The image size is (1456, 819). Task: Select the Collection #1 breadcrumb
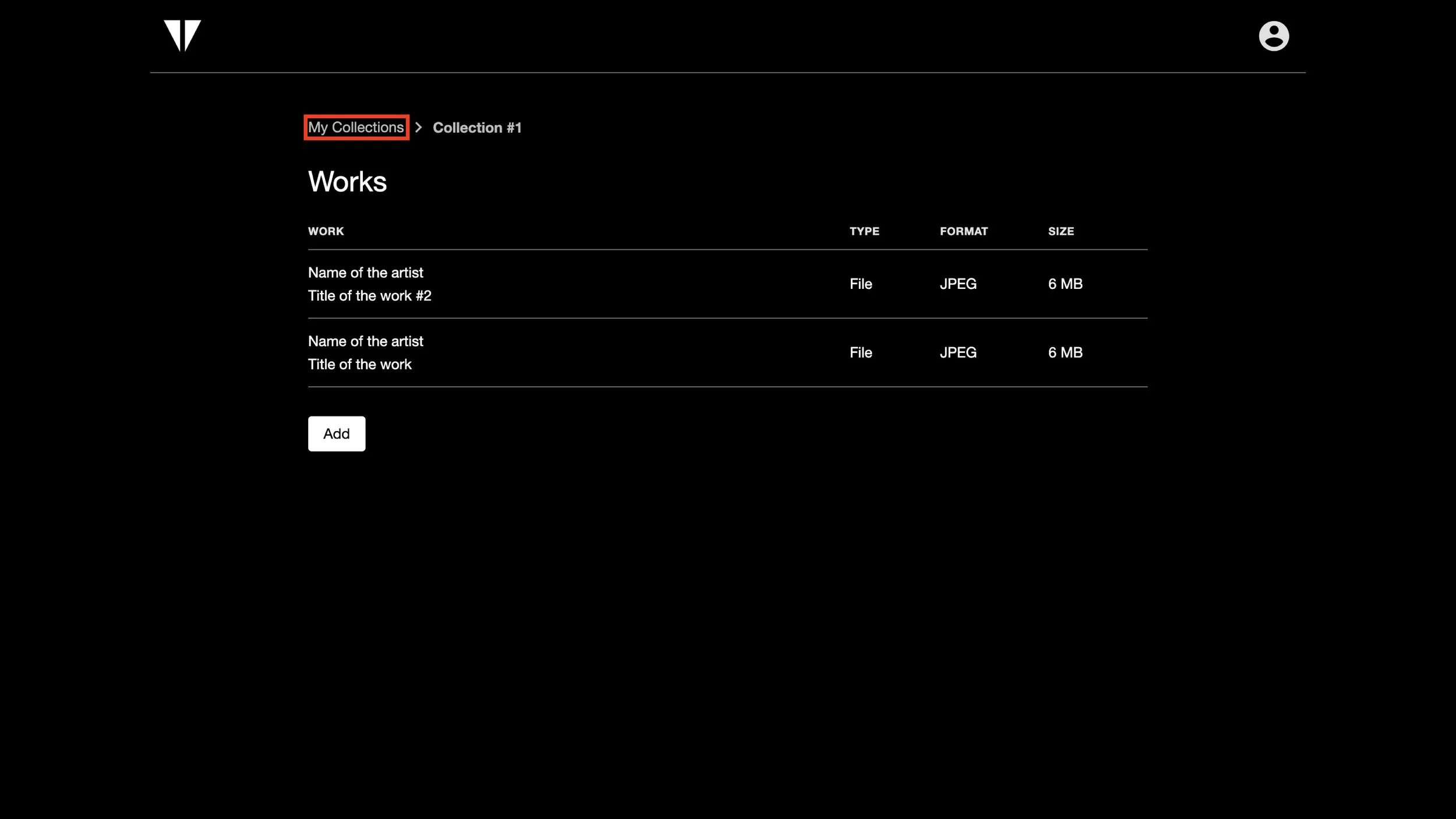click(x=477, y=128)
